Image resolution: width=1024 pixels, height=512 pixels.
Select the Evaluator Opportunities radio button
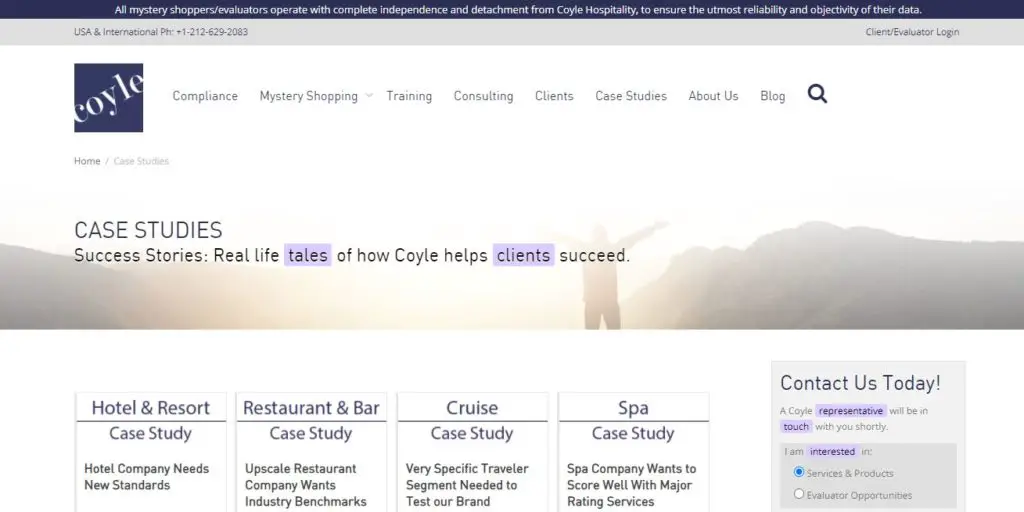tap(799, 494)
